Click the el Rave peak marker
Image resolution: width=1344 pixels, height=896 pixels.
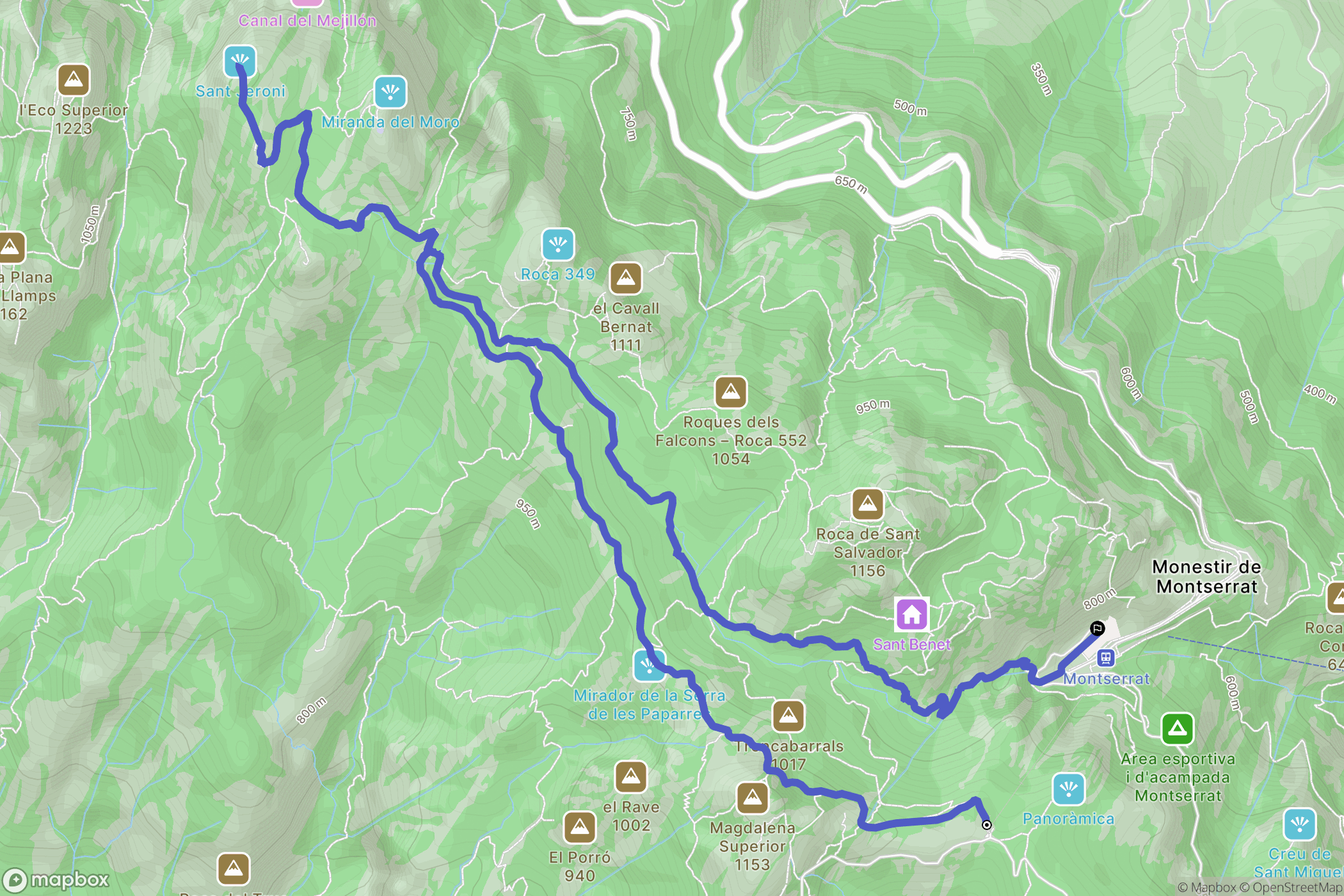point(631,778)
